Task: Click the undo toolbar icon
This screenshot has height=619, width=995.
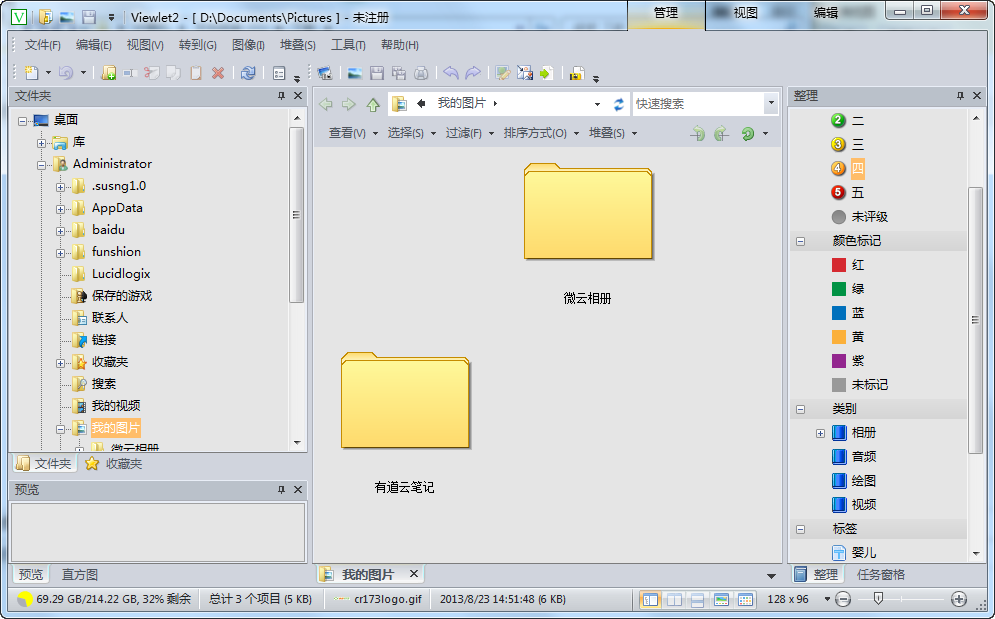Action: point(66,73)
